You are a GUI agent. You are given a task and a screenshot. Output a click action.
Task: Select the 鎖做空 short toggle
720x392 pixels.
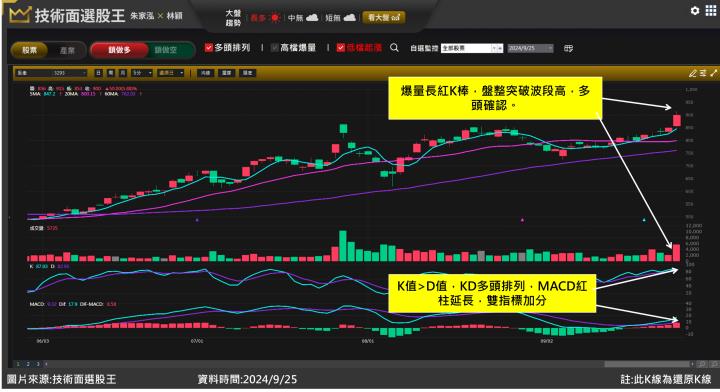(166, 50)
